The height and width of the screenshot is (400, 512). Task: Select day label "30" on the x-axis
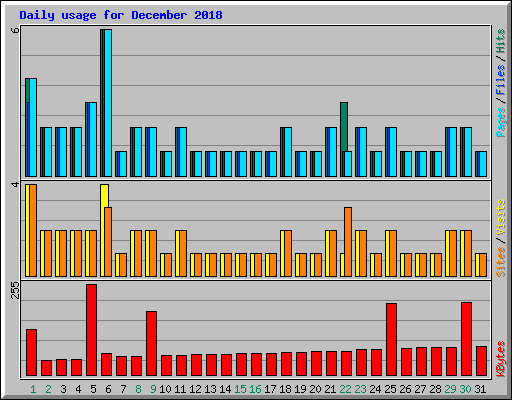click(465, 389)
